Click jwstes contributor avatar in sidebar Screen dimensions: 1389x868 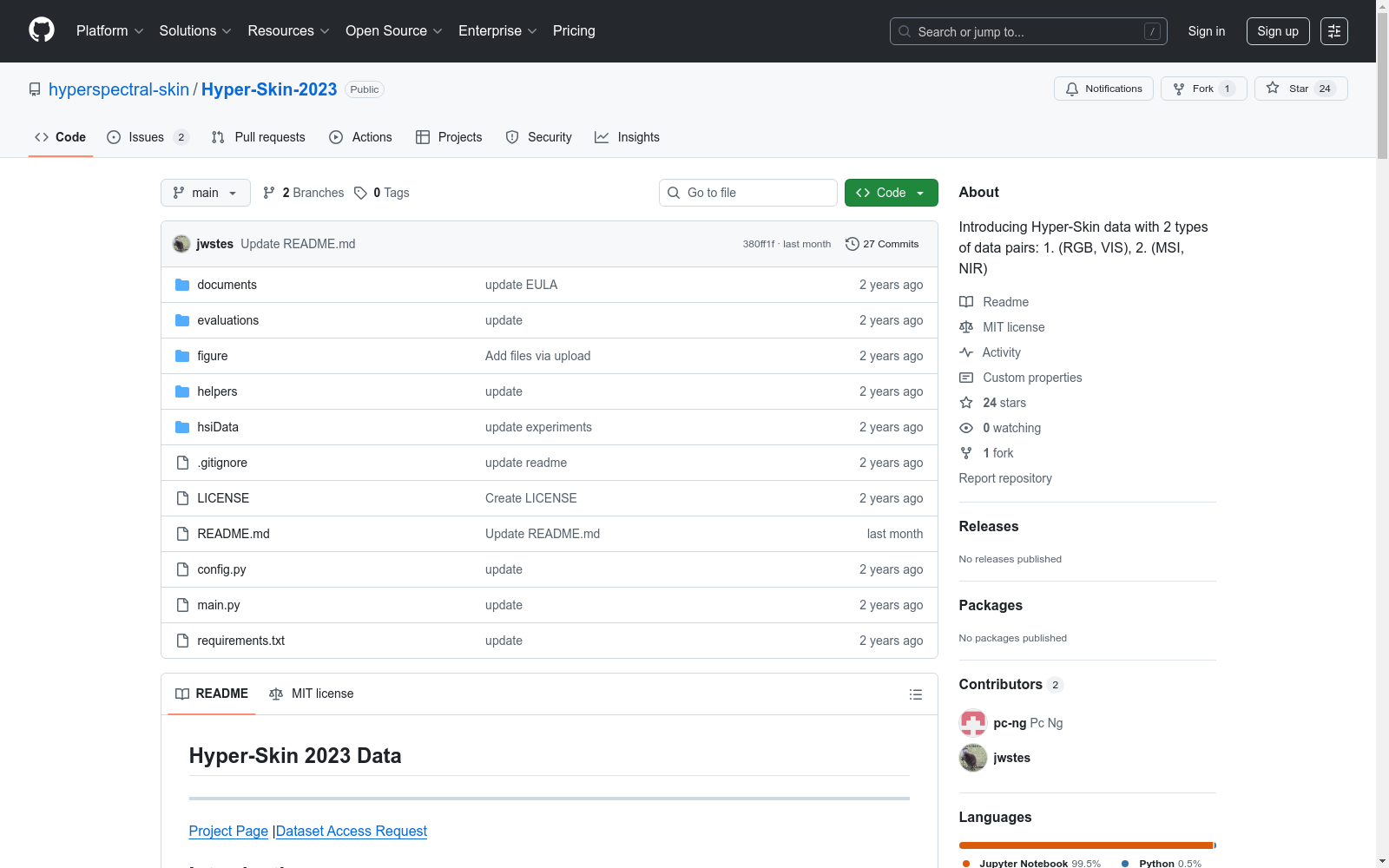click(x=973, y=758)
